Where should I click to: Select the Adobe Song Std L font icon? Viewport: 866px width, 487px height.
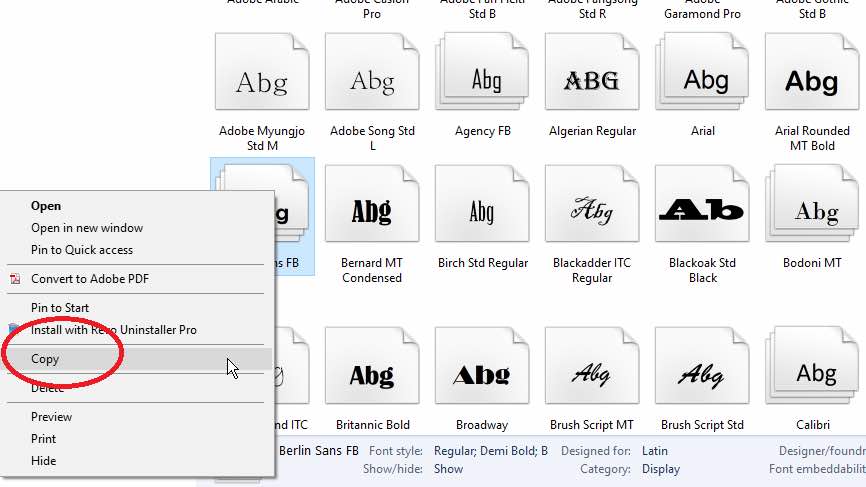coord(372,72)
